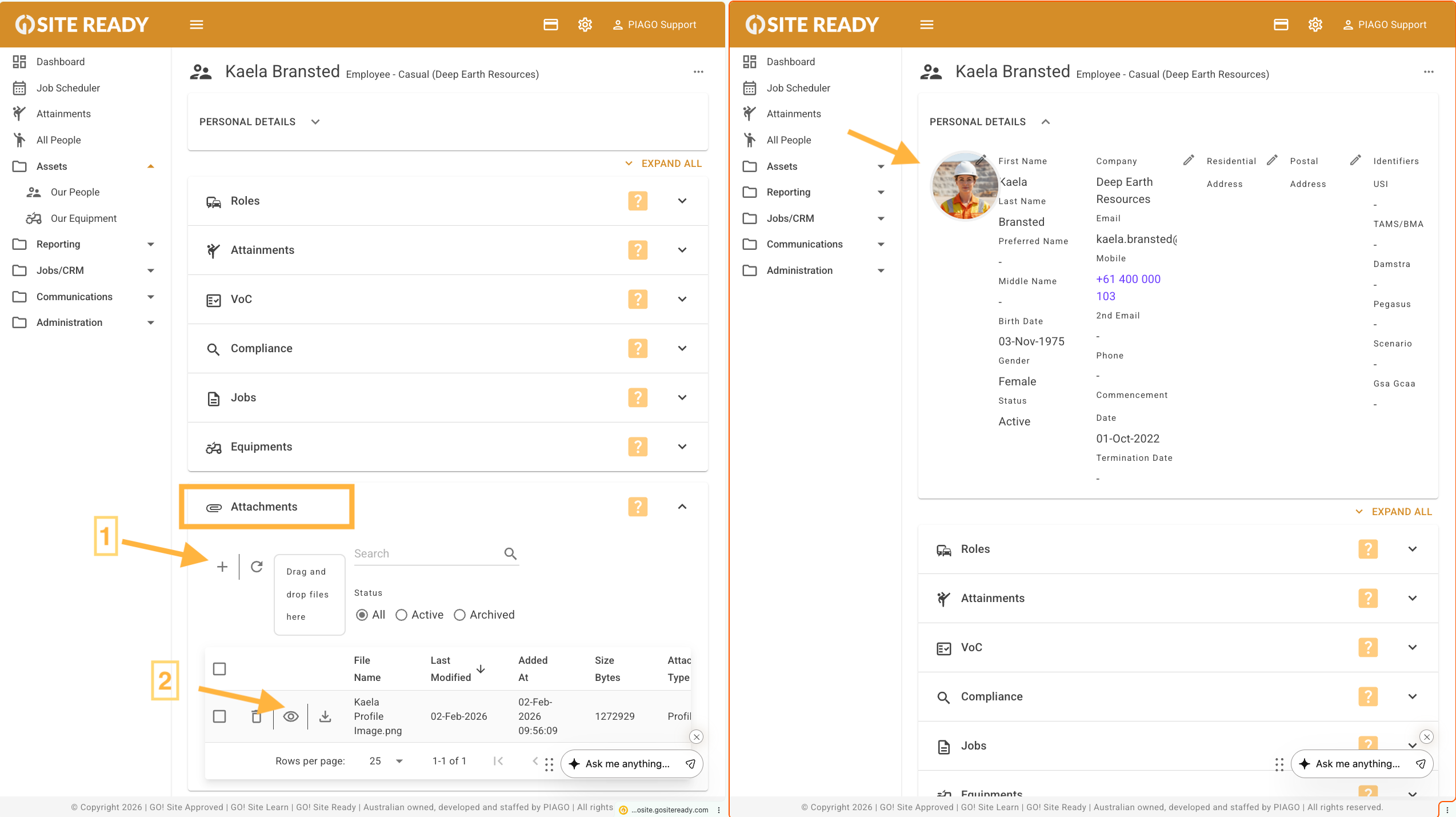The width and height of the screenshot is (1456, 817).
Task: Download the Kaela Profile Image.png file
Action: (325, 716)
